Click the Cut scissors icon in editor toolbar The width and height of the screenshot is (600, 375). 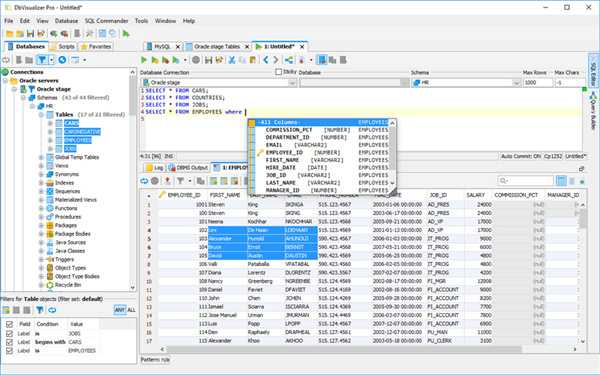[x=232, y=60]
